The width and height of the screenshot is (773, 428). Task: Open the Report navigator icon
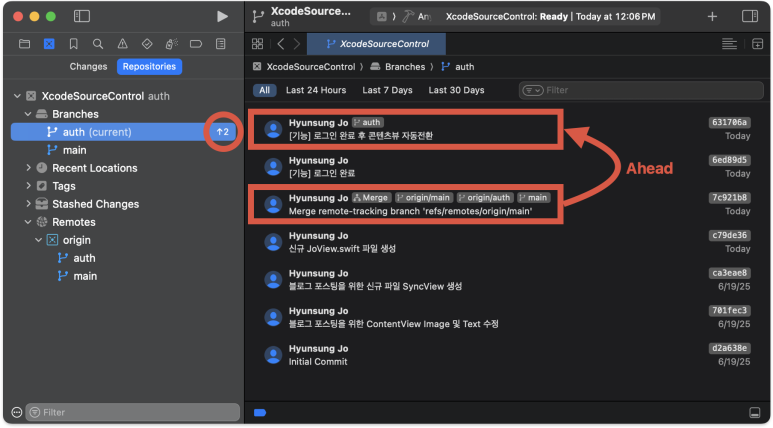point(220,44)
